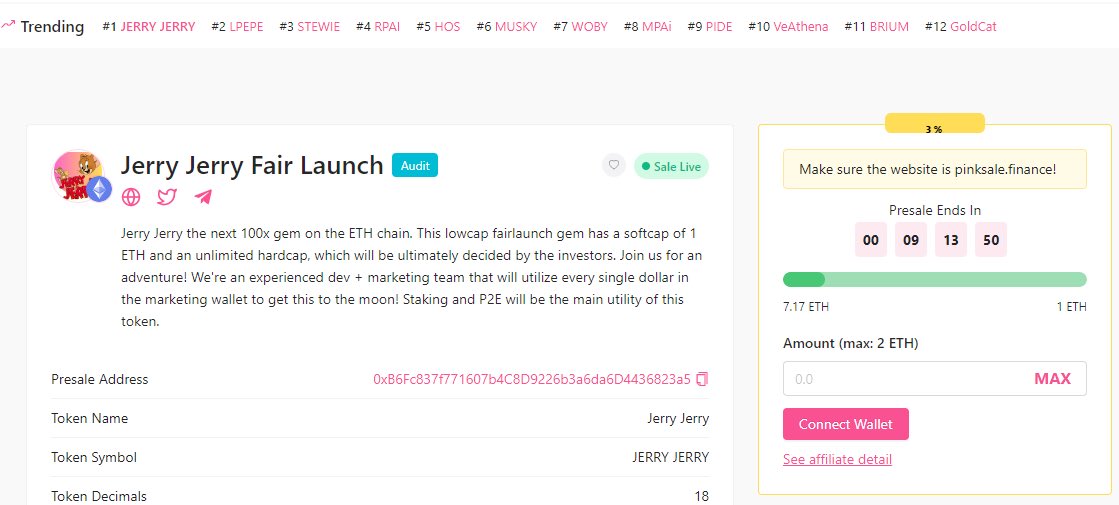The width and height of the screenshot is (1119, 505).
Task: Click the presale progress bar
Action: coord(934,280)
